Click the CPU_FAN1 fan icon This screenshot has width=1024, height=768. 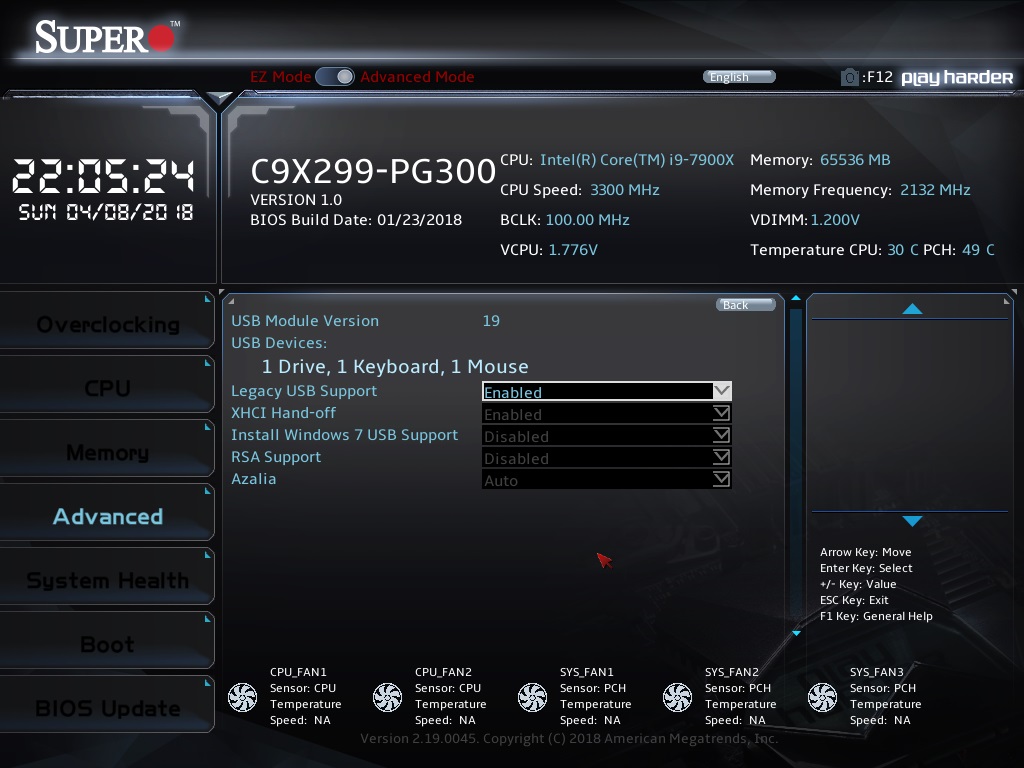point(243,697)
